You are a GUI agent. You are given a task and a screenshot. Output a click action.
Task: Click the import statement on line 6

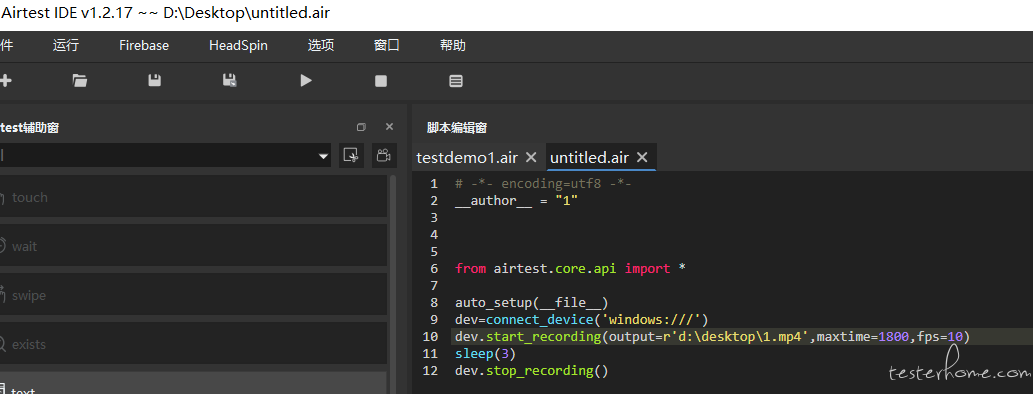tap(571, 269)
